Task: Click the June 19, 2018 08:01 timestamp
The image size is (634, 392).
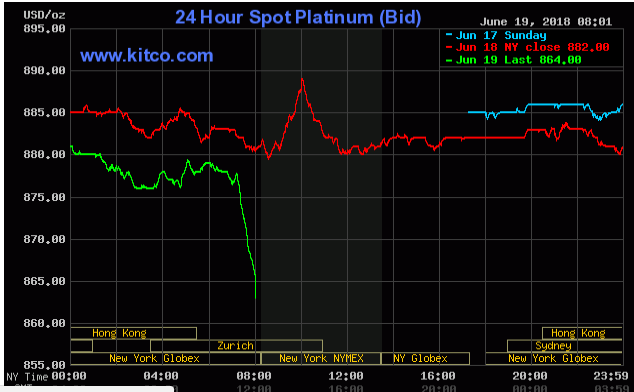Action: 546,22
